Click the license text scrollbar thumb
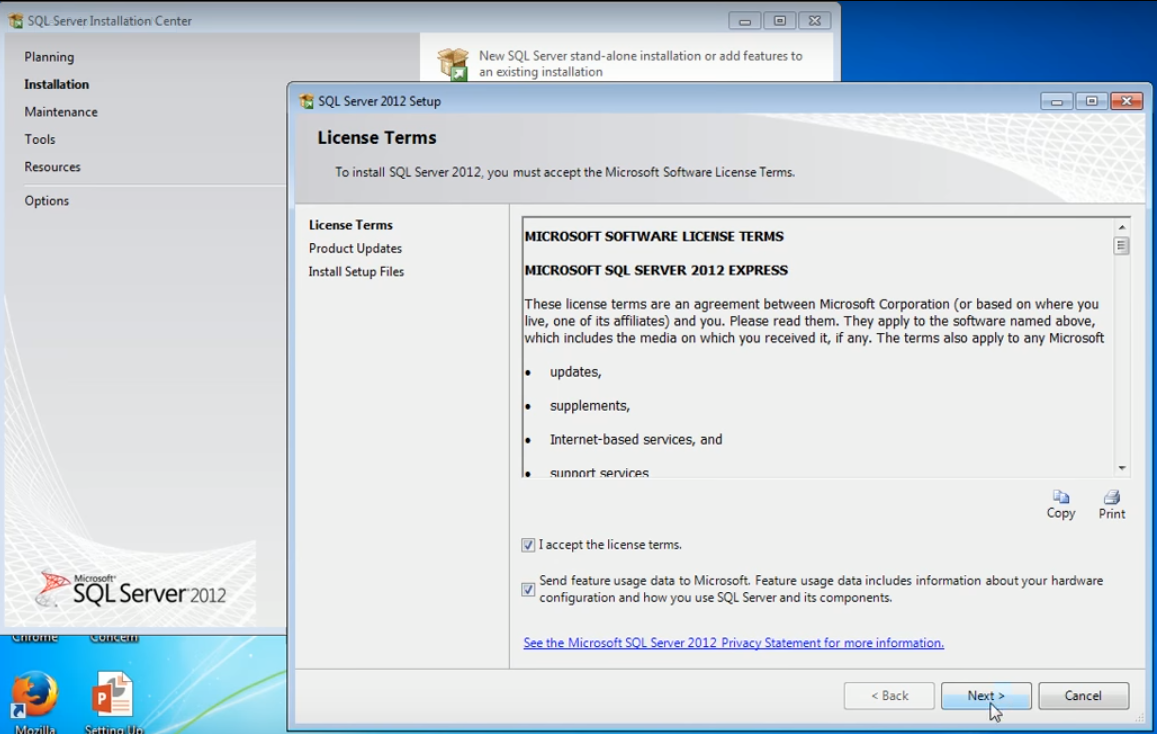The image size is (1157, 734). (x=1122, y=246)
